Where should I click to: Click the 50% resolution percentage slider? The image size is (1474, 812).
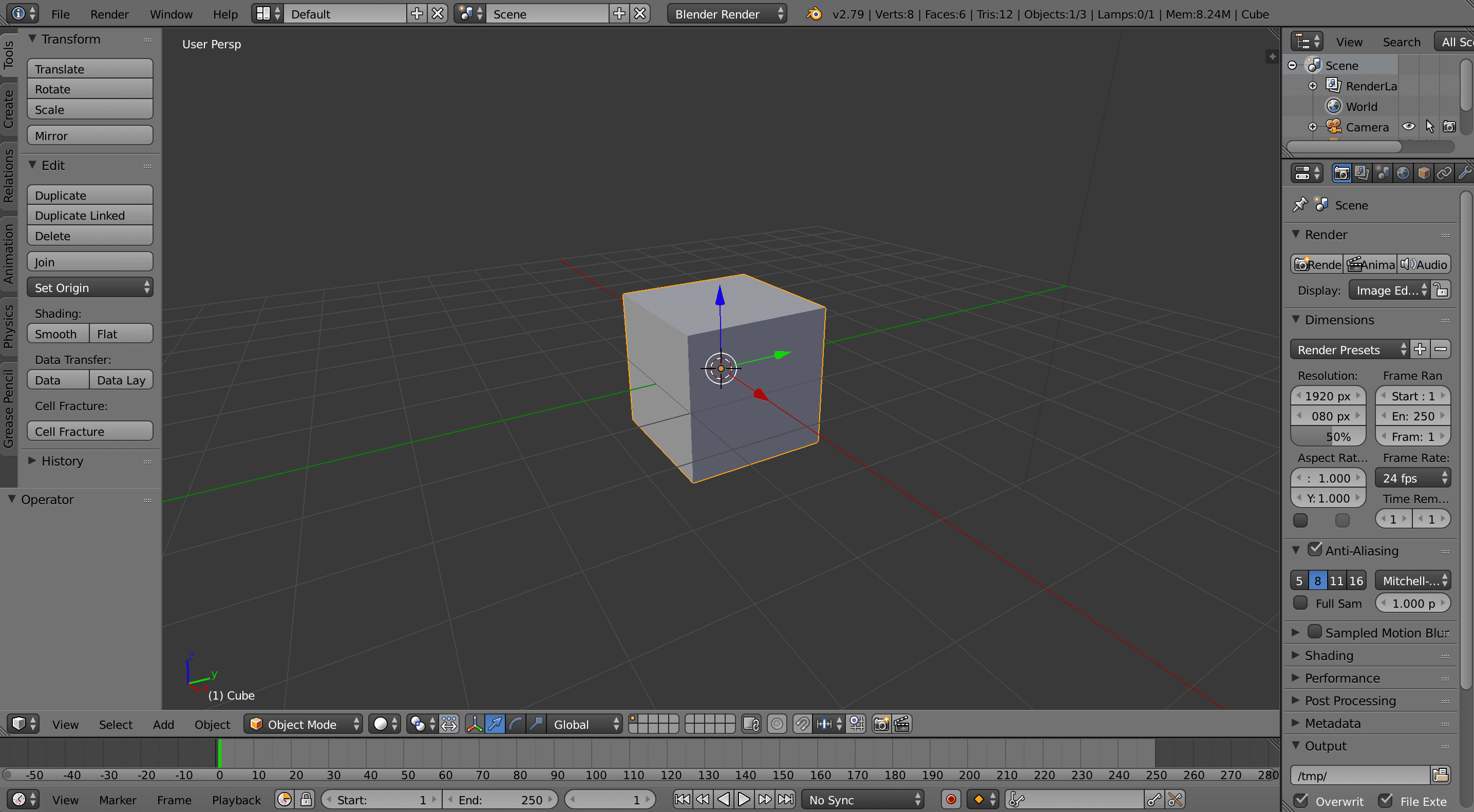[1328, 436]
